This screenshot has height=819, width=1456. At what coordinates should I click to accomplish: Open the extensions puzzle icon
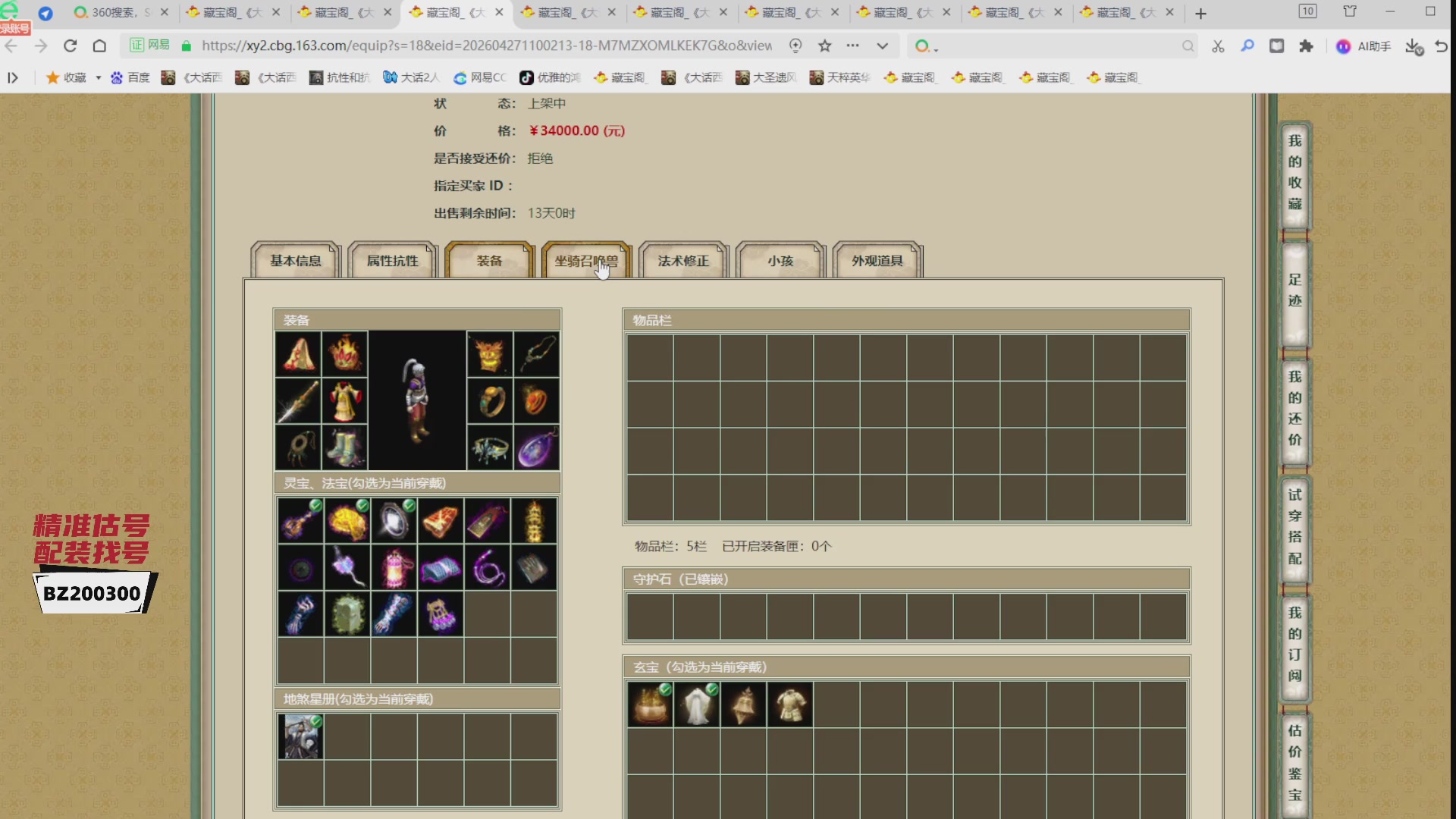(1306, 46)
